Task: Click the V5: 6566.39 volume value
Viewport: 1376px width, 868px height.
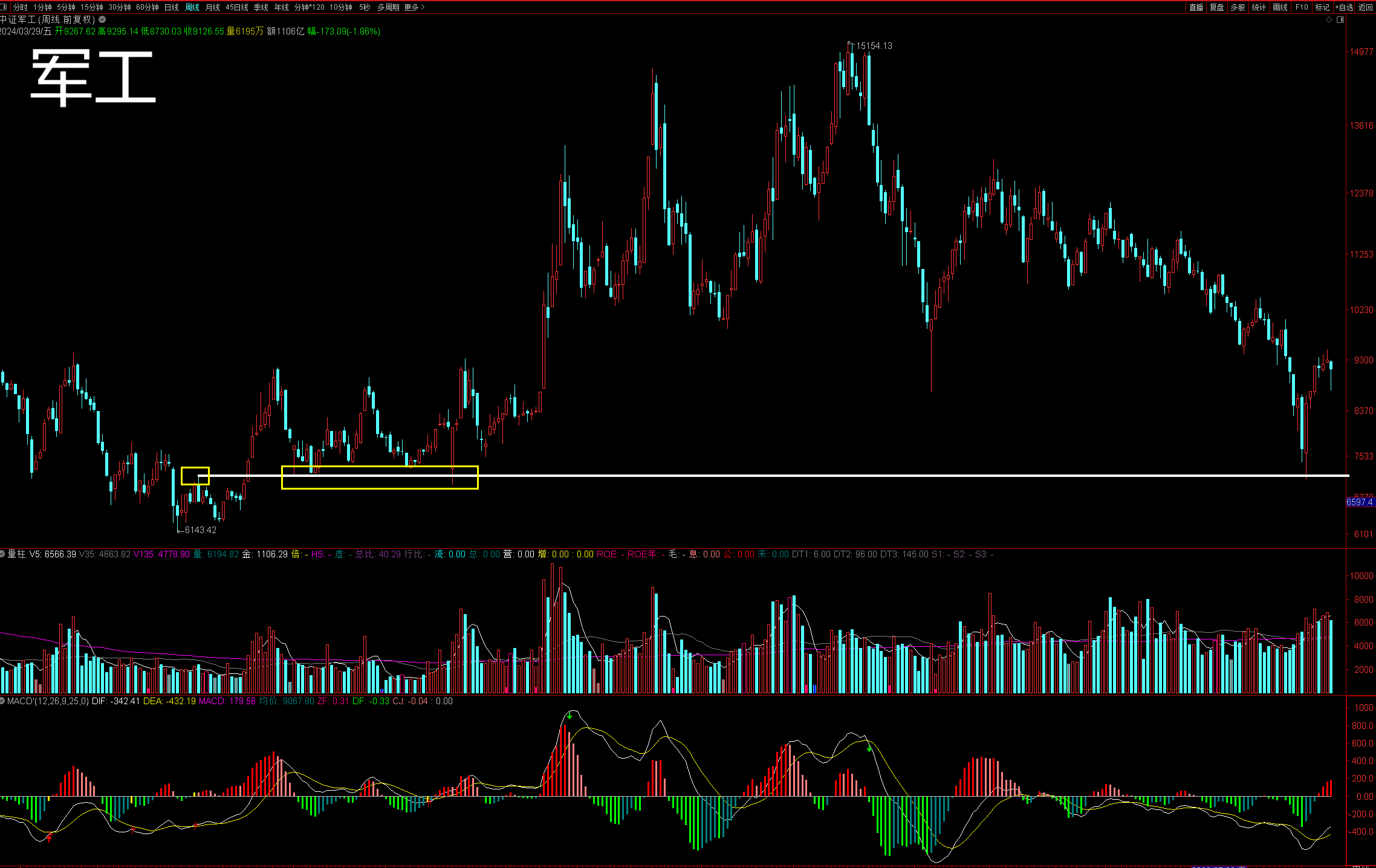Action: coord(53,554)
